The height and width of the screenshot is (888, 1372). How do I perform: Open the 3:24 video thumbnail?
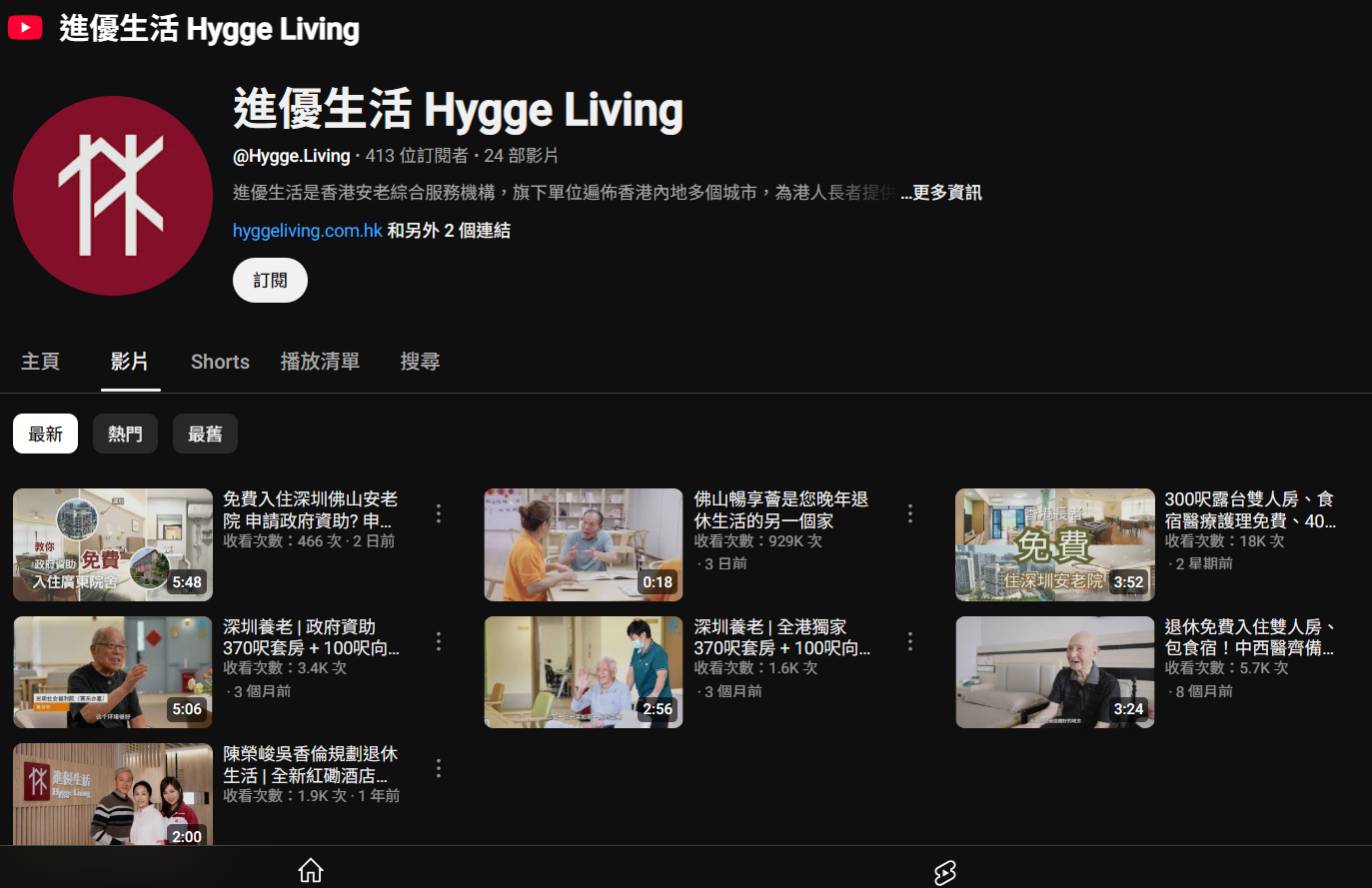[1055, 672]
